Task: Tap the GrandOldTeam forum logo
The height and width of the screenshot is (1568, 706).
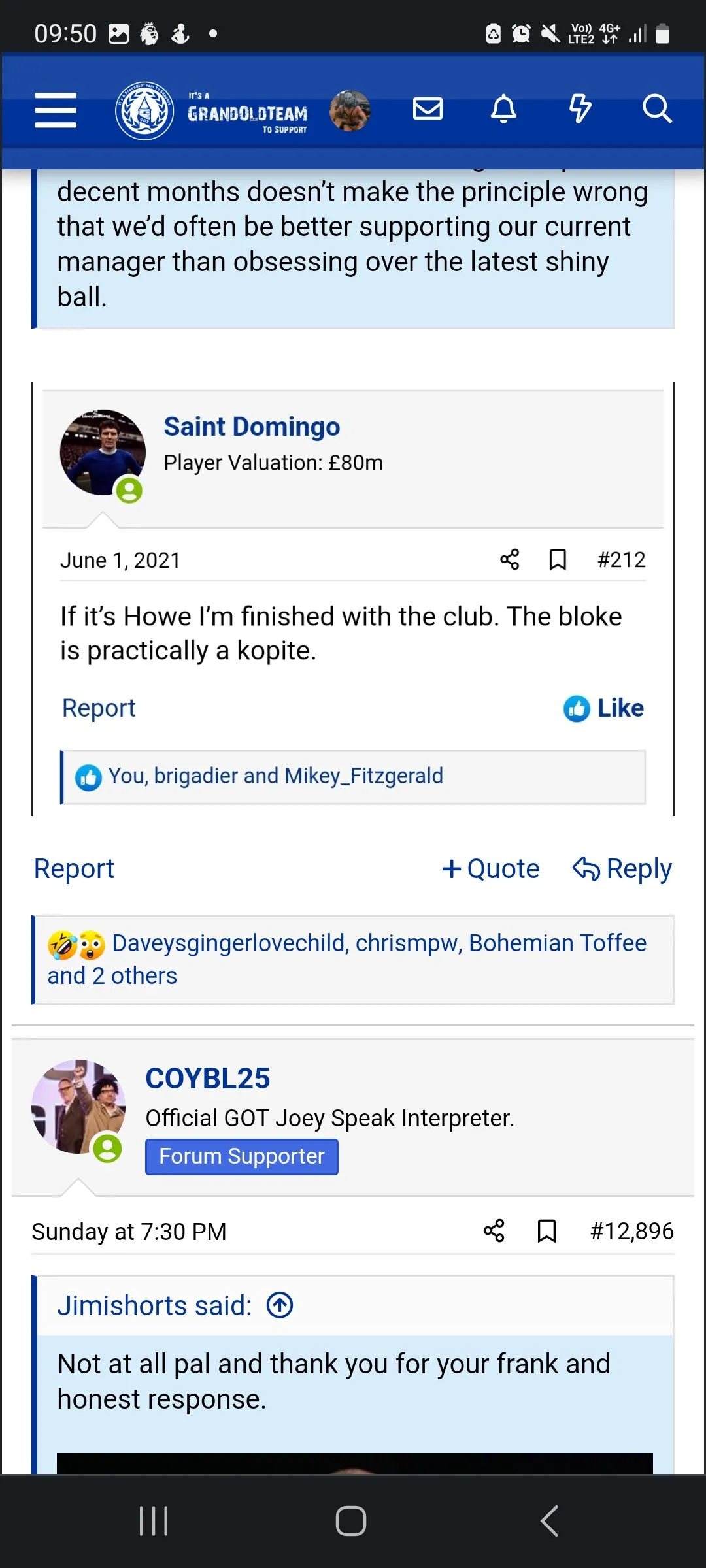Action: tap(212, 111)
